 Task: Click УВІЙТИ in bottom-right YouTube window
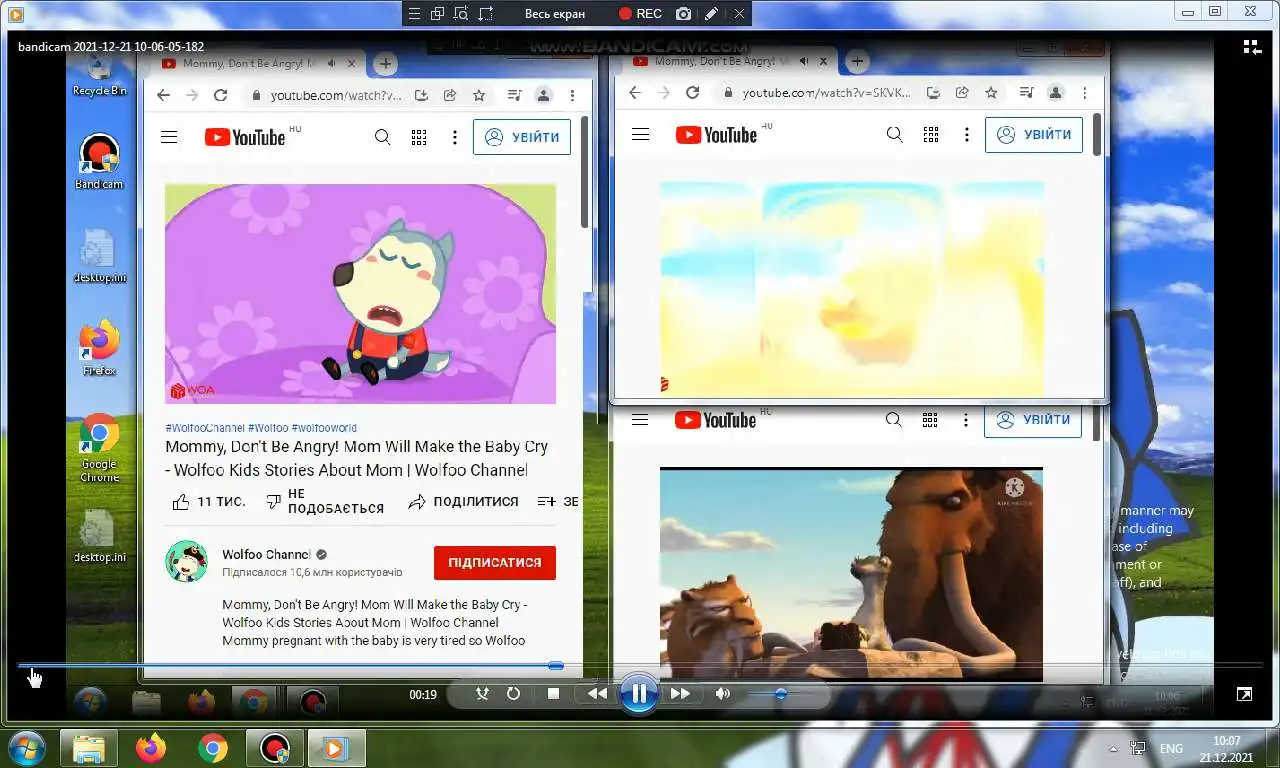(1033, 420)
